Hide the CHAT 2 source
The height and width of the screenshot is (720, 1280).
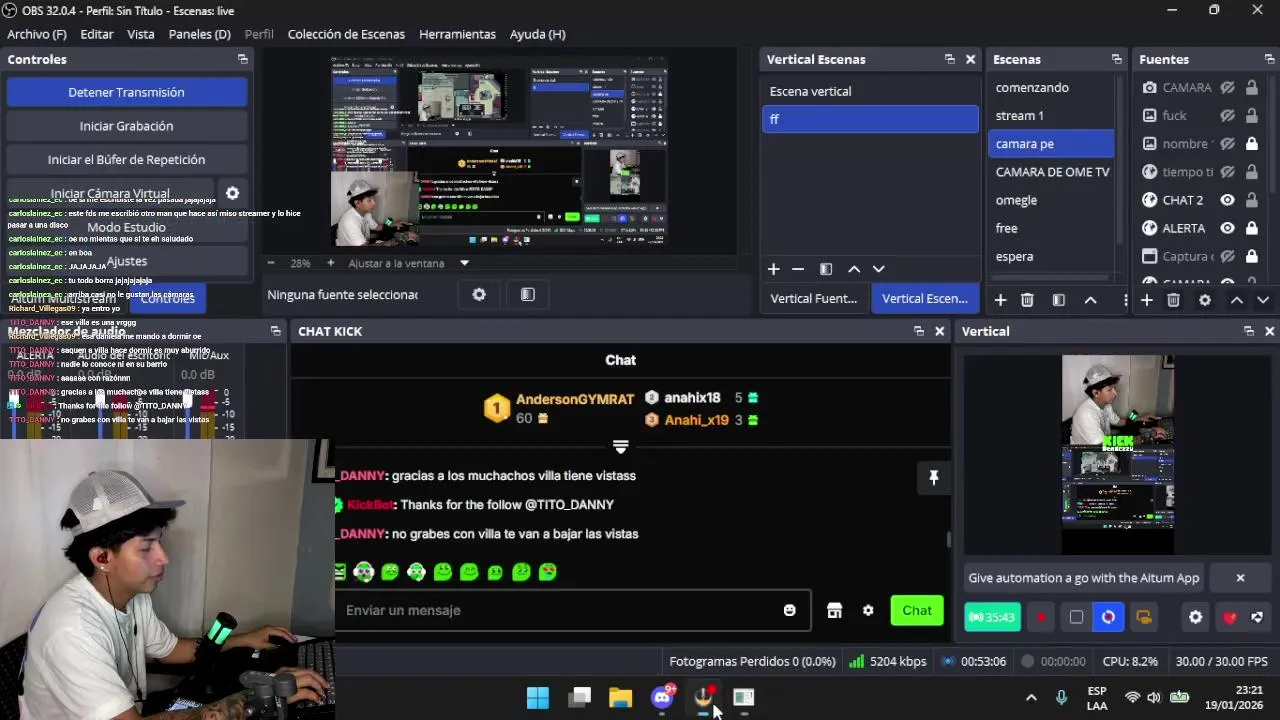[1228, 200]
